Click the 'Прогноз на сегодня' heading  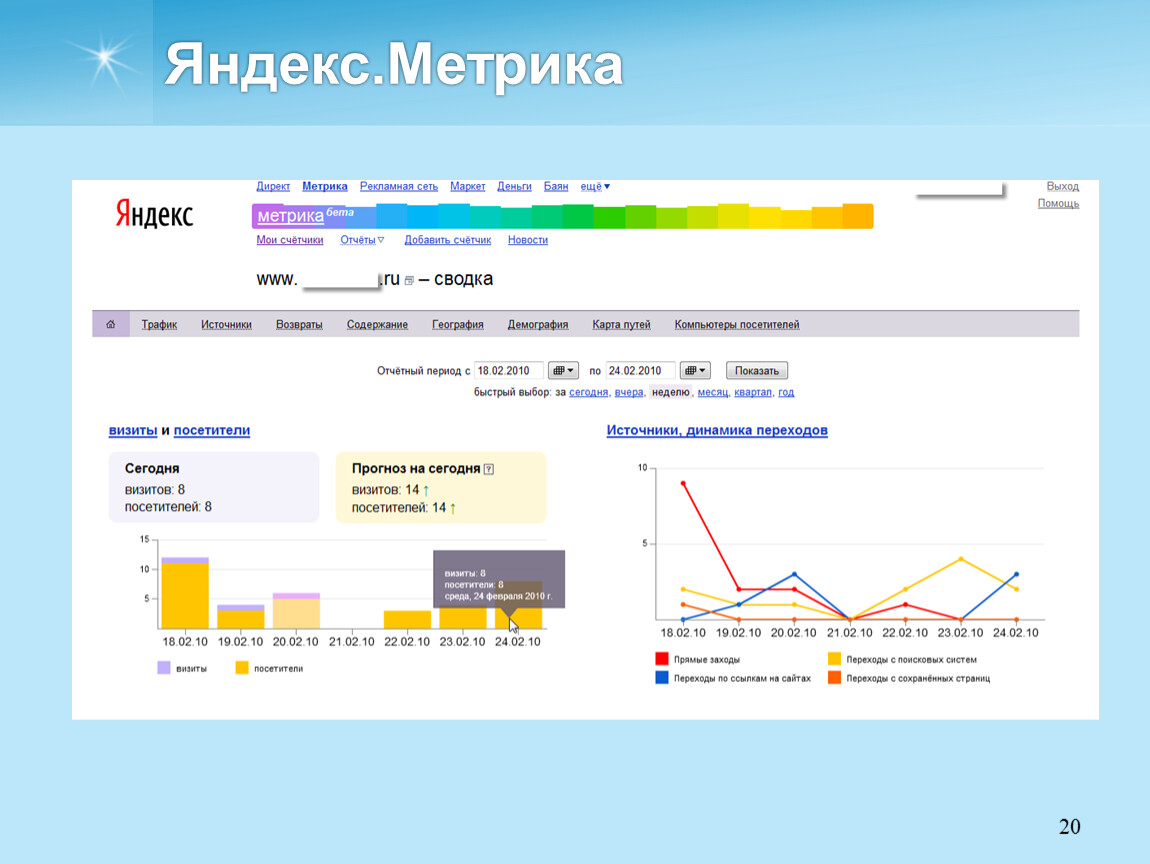tap(416, 469)
